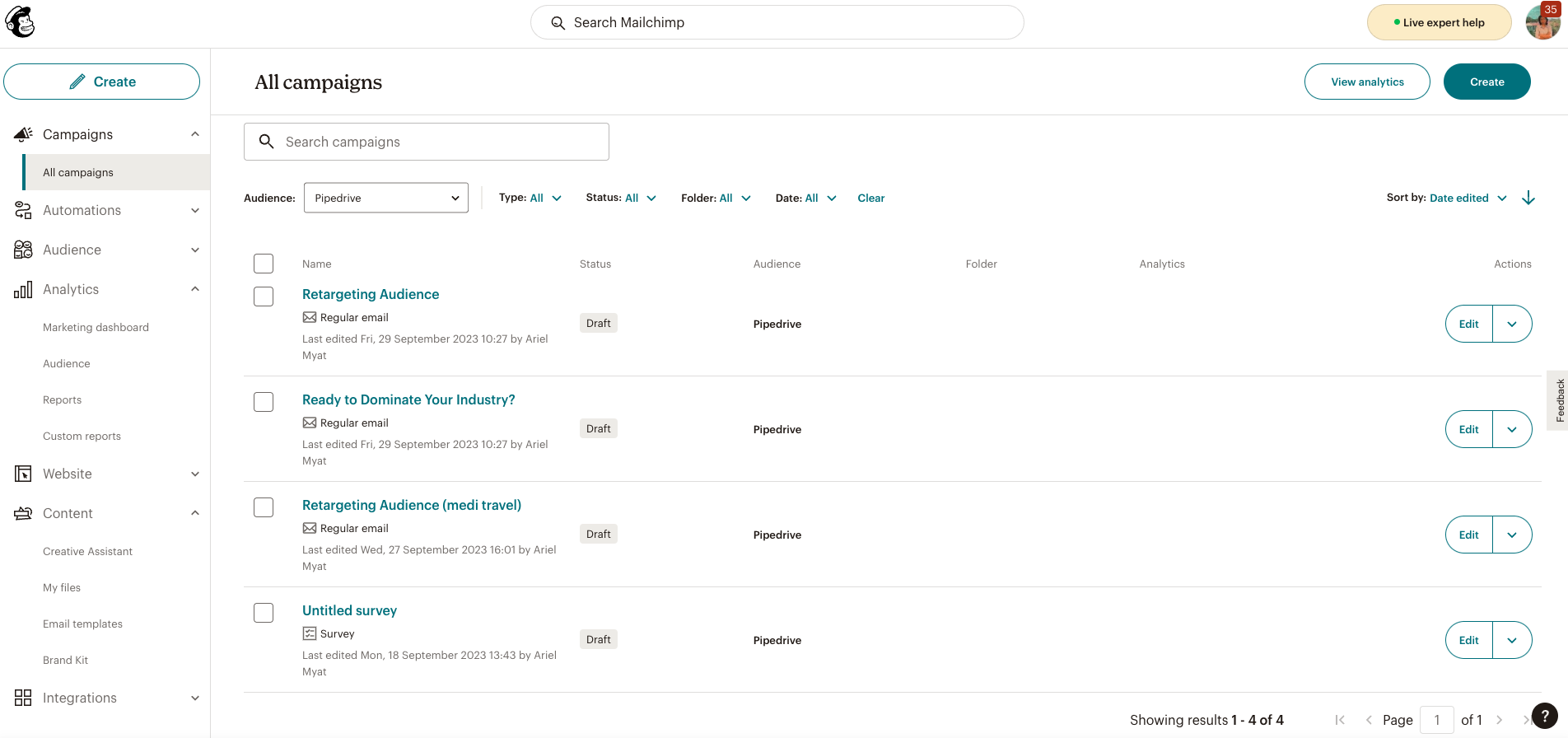Focus the Search Mailchimp field

pyautogui.click(x=777, y=22)
